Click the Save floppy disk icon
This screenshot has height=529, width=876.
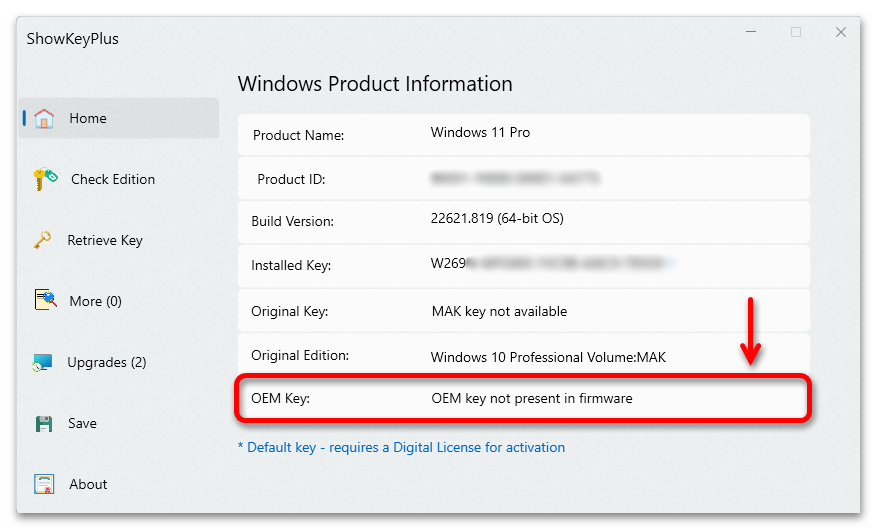click(x=44, y=423)
